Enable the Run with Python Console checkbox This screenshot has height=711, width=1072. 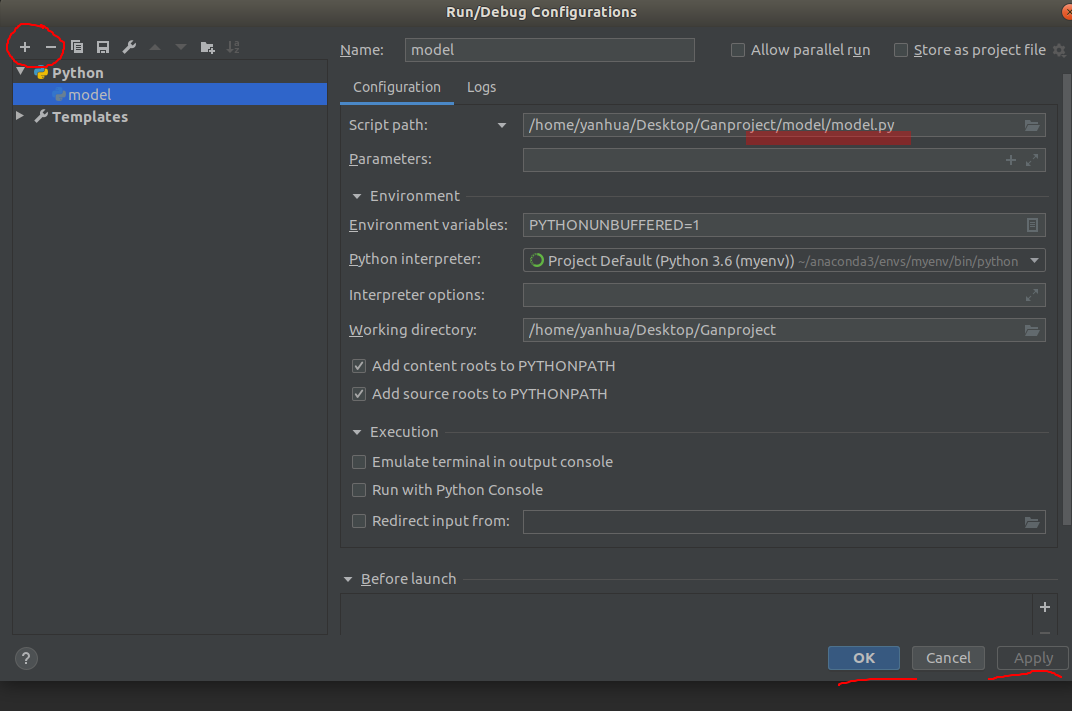359,490
